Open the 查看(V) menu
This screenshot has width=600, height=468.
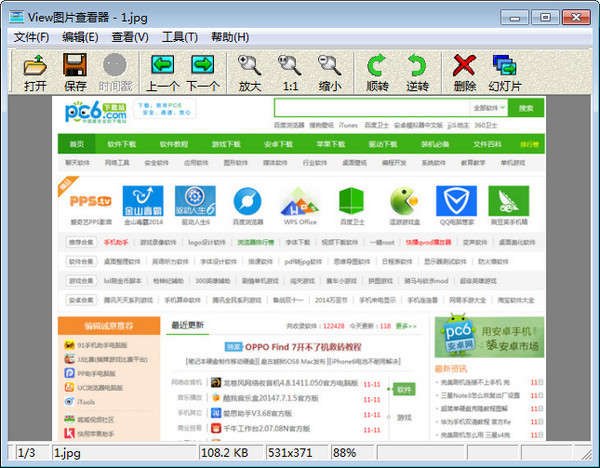point(130,37)
